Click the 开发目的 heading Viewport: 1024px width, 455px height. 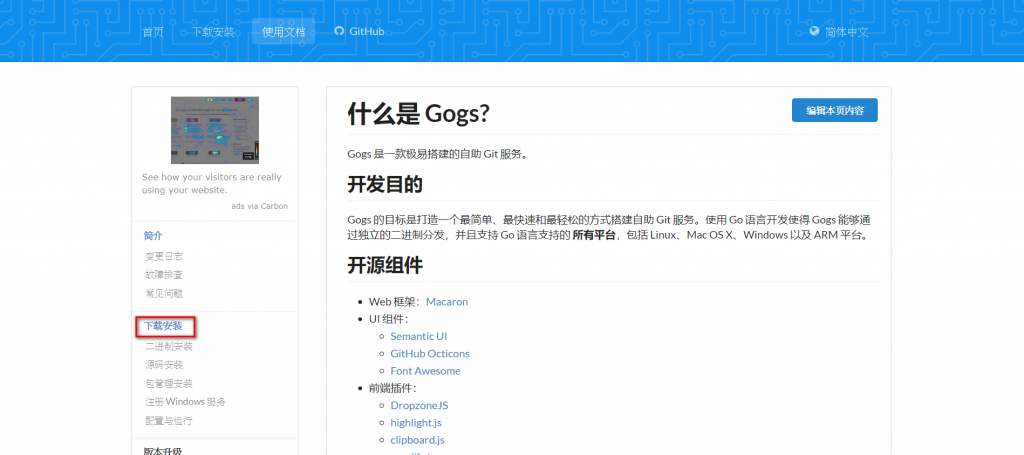click(385, 185)
